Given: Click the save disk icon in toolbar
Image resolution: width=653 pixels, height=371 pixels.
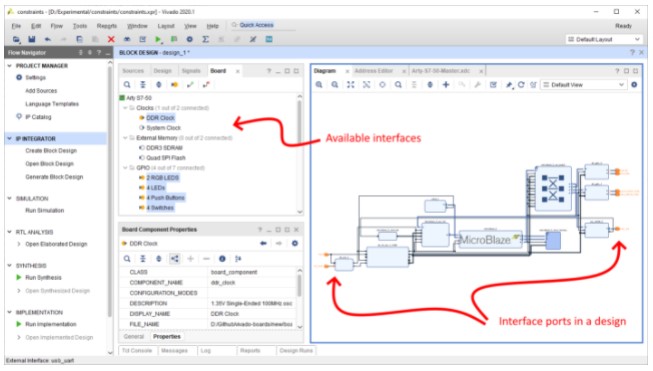Looking at the screenshot, I should tap(32, 39).
